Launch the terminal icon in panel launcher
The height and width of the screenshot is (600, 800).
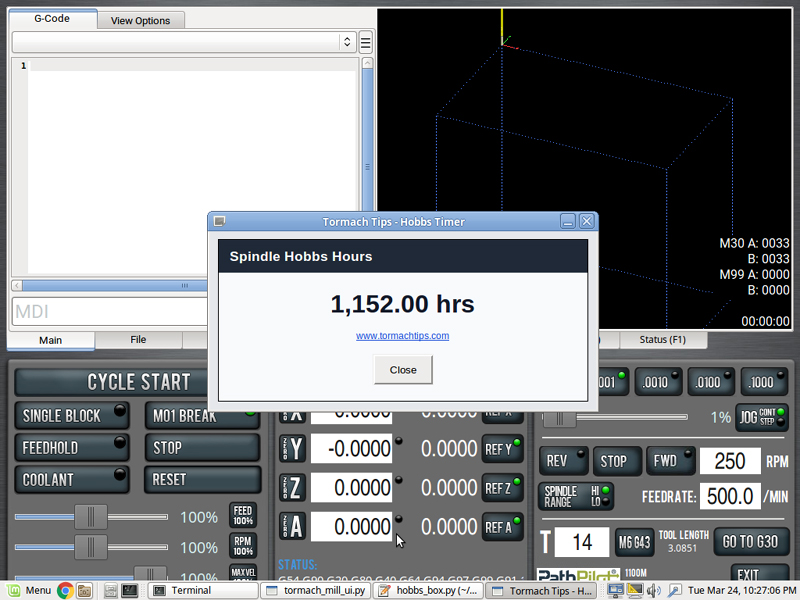click(129, 590)
